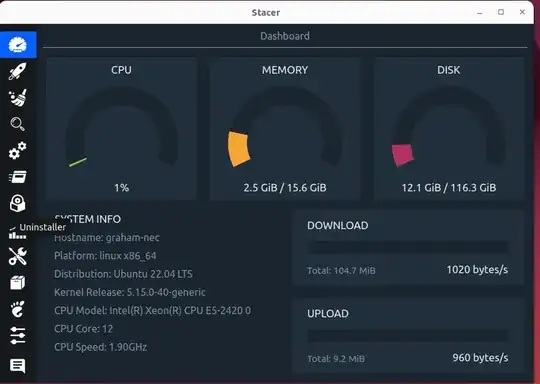Screen dimensions: 540x384
Task: Click the MEMORY card heading
Action: [285, 70]
